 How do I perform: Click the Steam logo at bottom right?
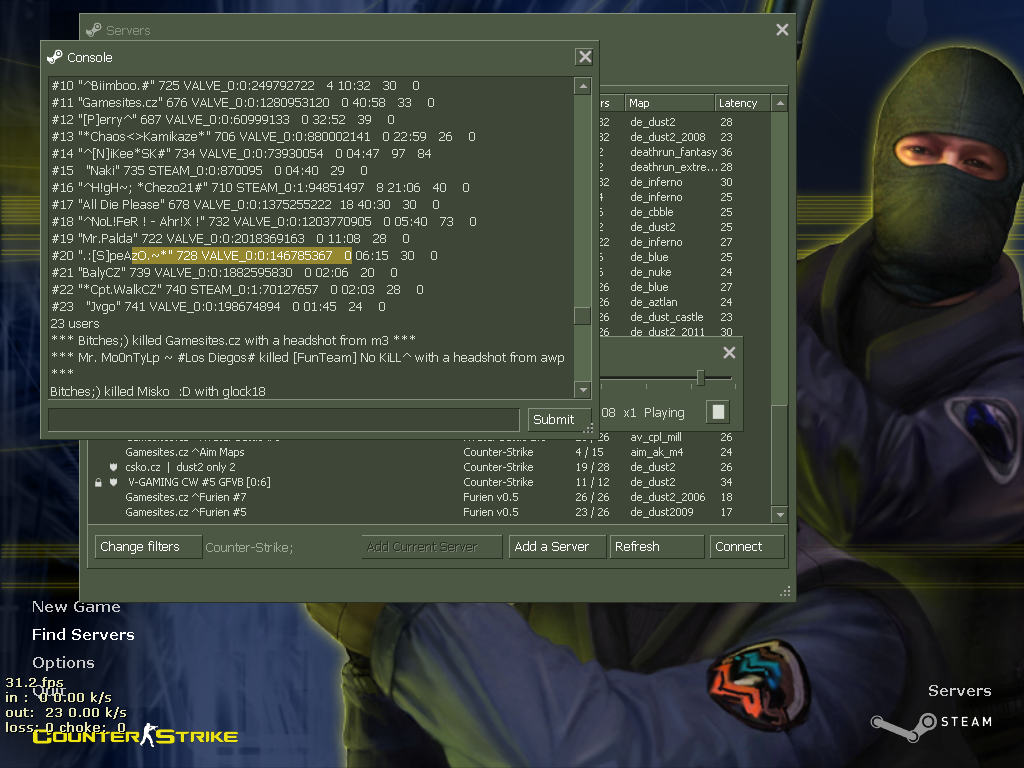[904, 726]
